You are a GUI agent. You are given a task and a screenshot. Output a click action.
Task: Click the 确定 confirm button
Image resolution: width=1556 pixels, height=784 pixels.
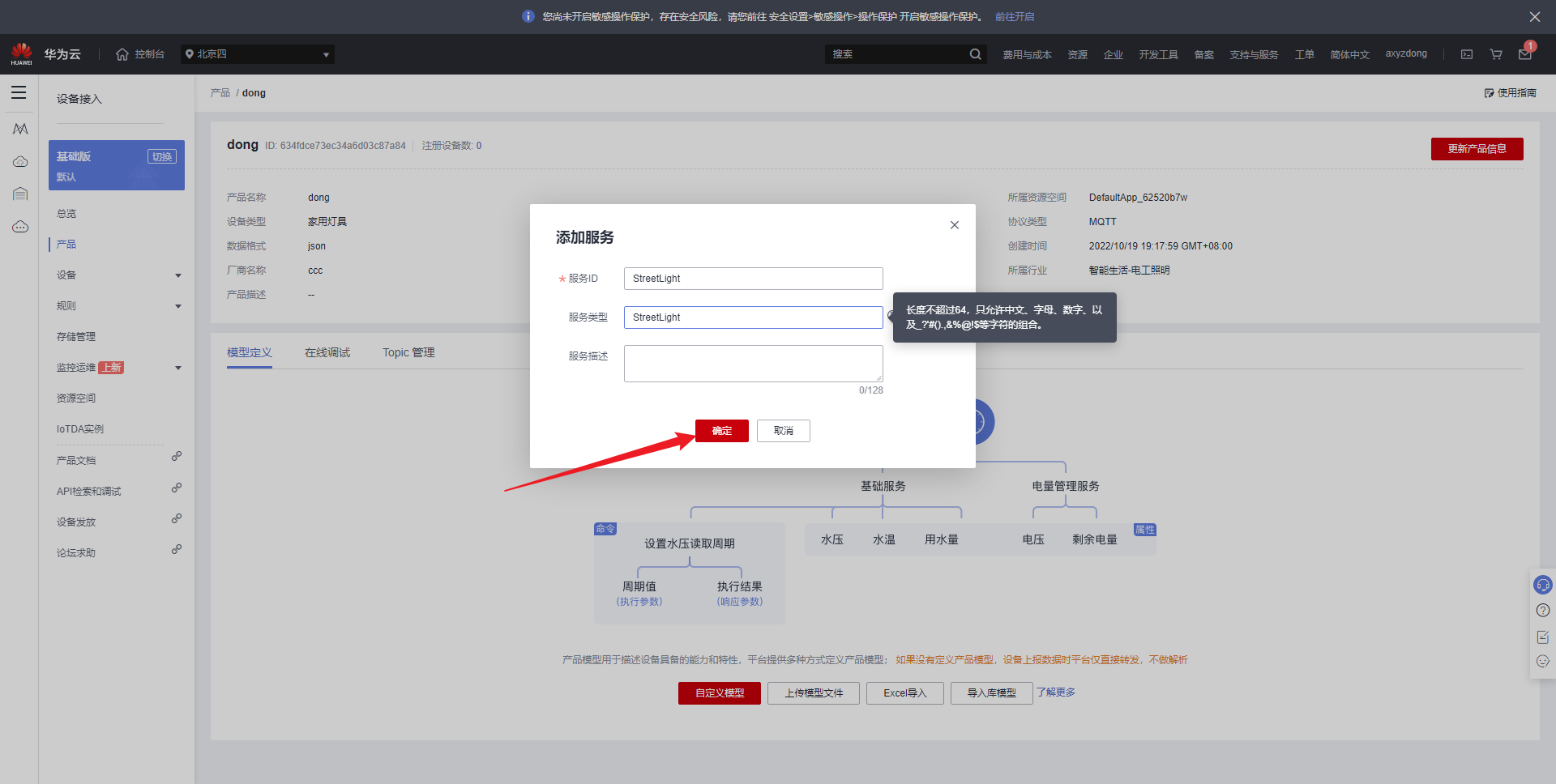tap(722, 431)
